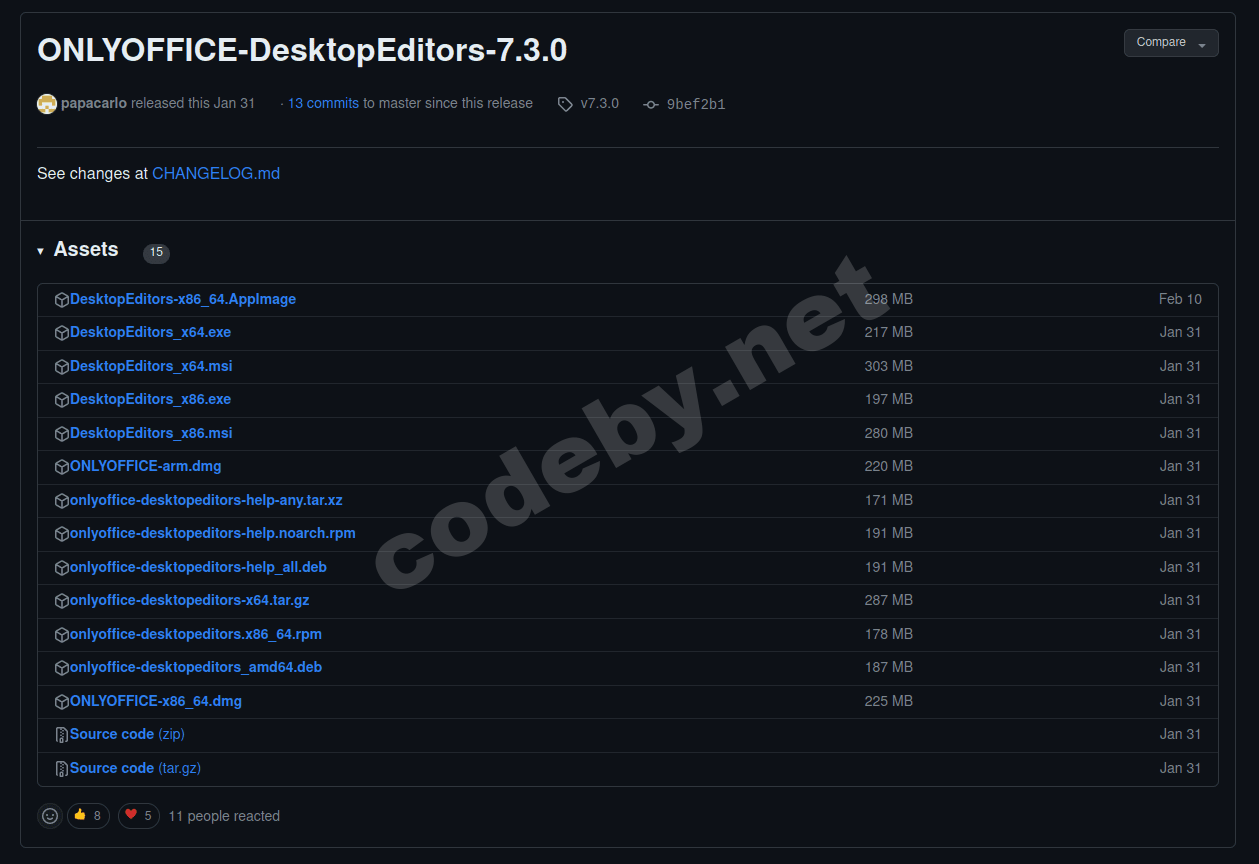Click zip file icon beside Source code (zip)
The height and width of the screenshot is (864, 1259).
click(x=62, y=735)
